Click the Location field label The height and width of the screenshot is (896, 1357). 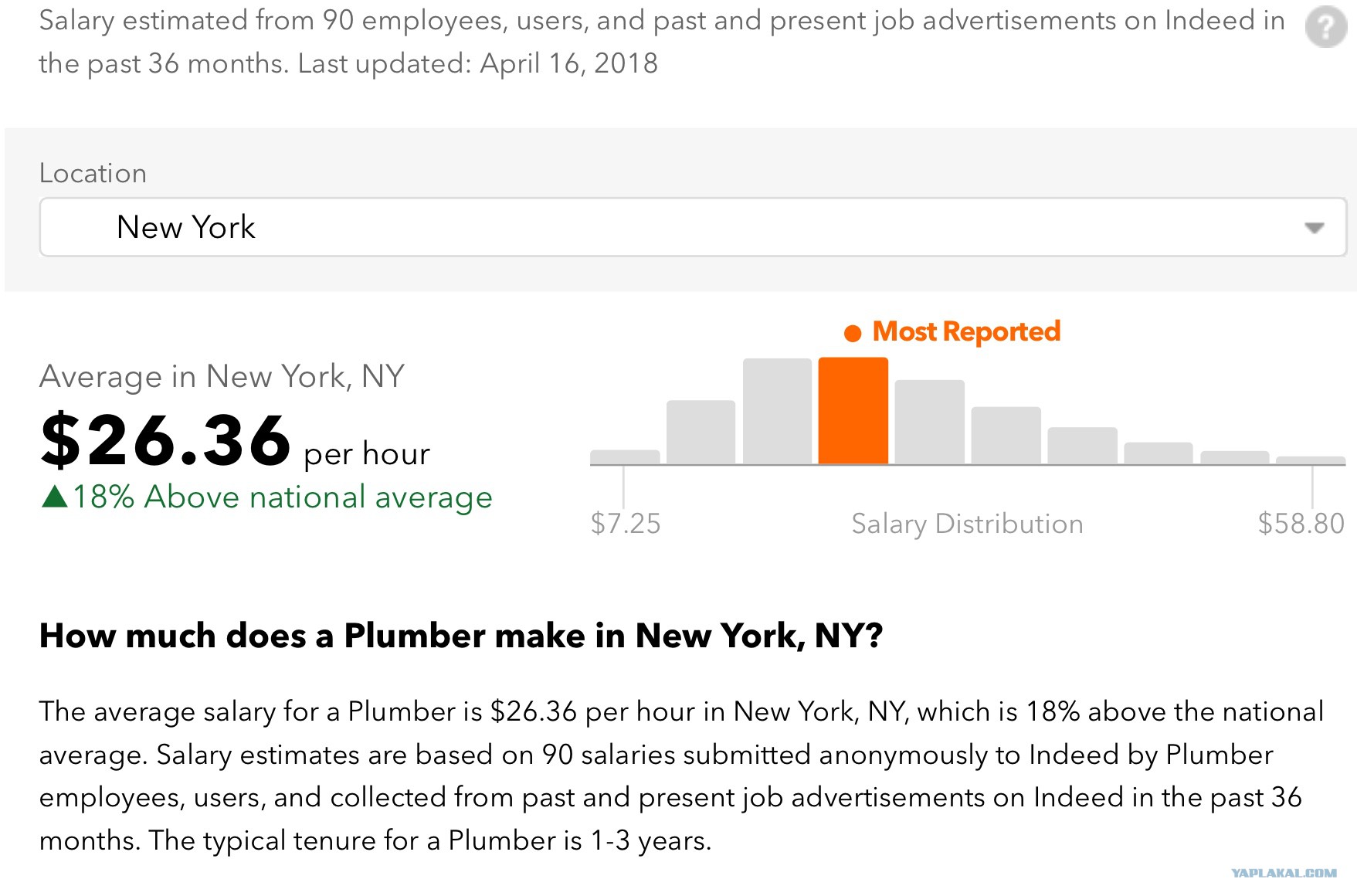[93, 173]
